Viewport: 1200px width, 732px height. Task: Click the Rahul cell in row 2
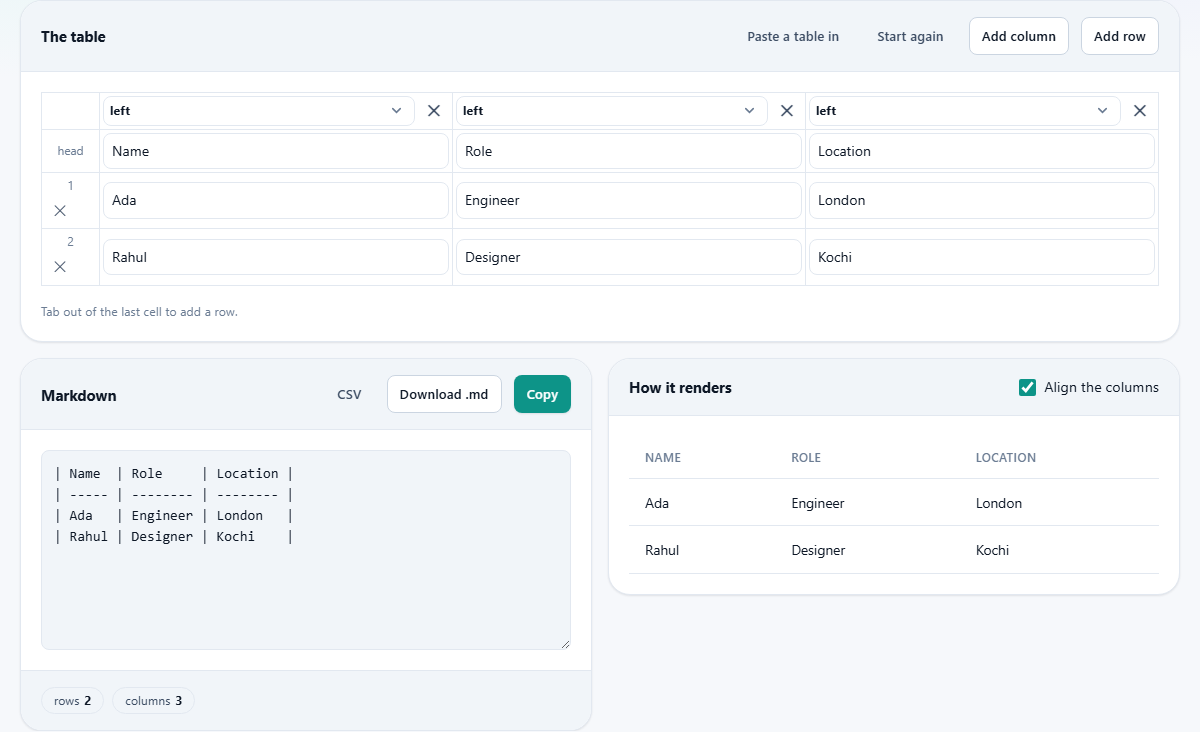tap(275, 257)
